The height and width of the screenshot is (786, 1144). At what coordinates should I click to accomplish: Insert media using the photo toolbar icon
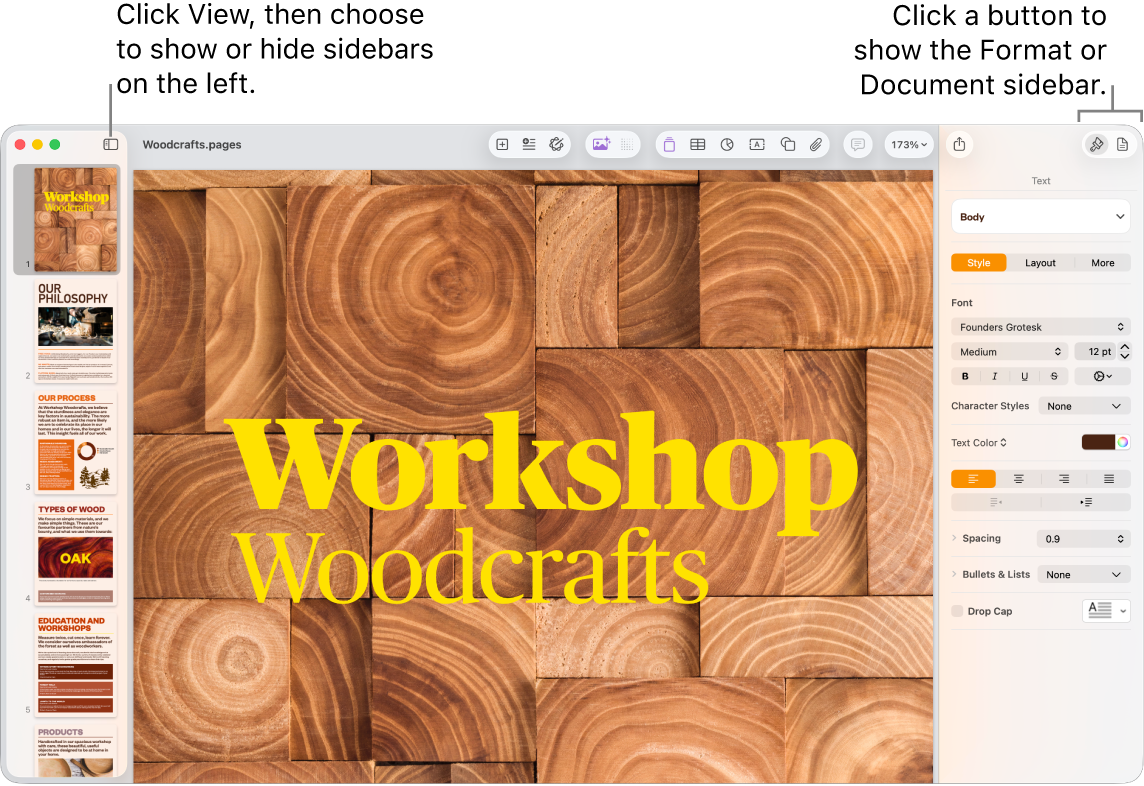[x=601, y=144]
